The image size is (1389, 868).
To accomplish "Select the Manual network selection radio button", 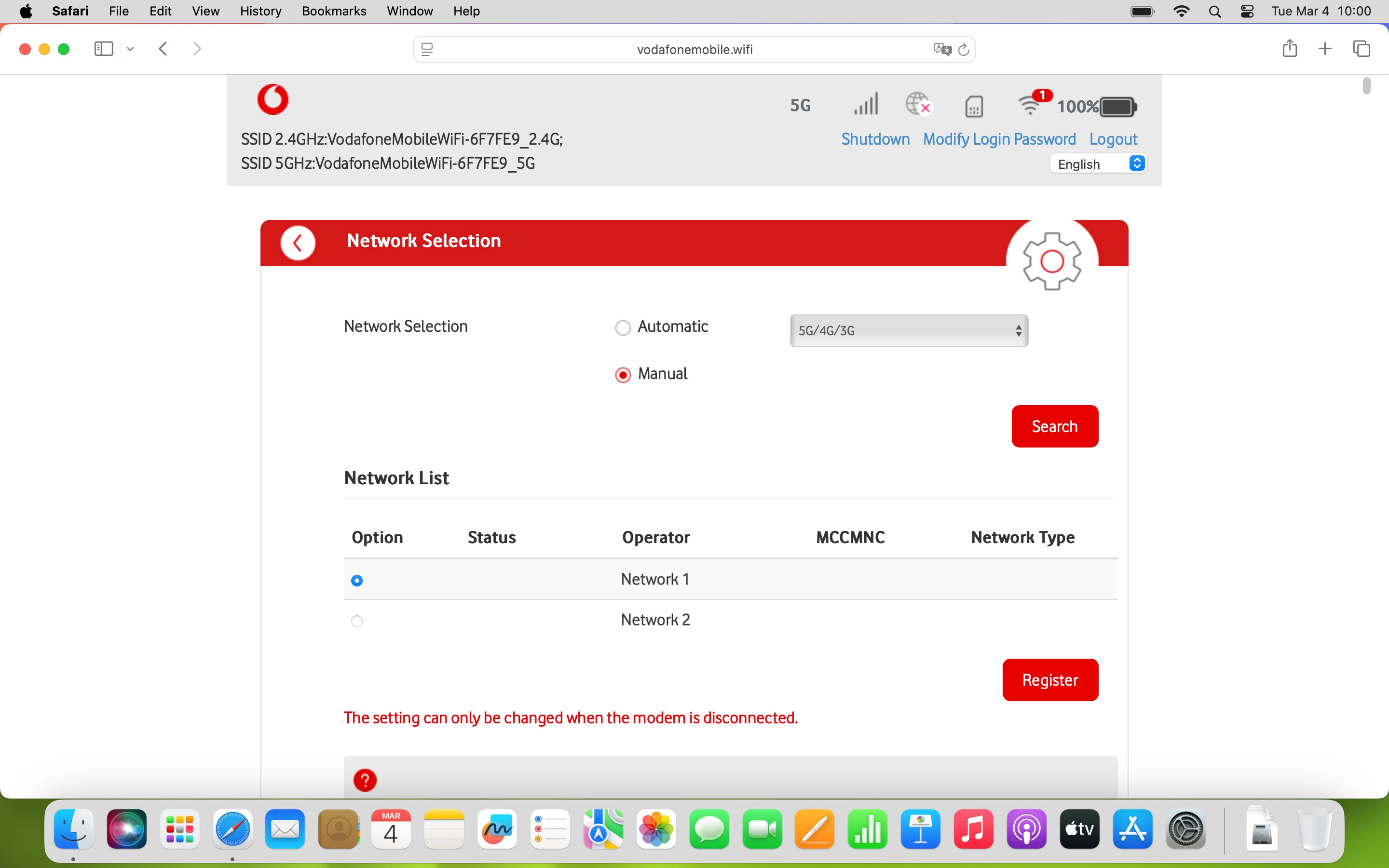I will (623, 374).
